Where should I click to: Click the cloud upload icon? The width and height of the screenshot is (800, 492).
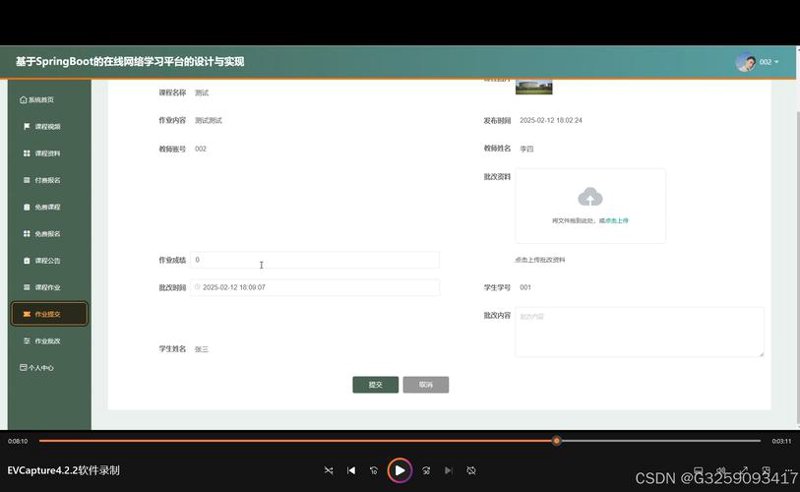tap(590, 197)
